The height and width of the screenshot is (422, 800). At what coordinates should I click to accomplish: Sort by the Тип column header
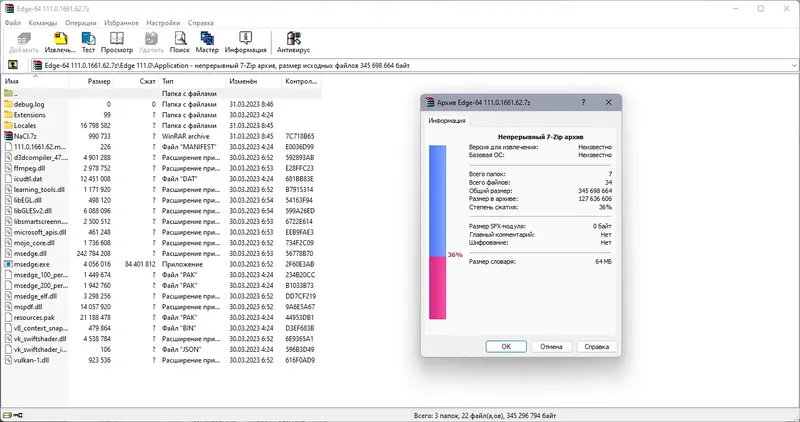tap(192, 81)
